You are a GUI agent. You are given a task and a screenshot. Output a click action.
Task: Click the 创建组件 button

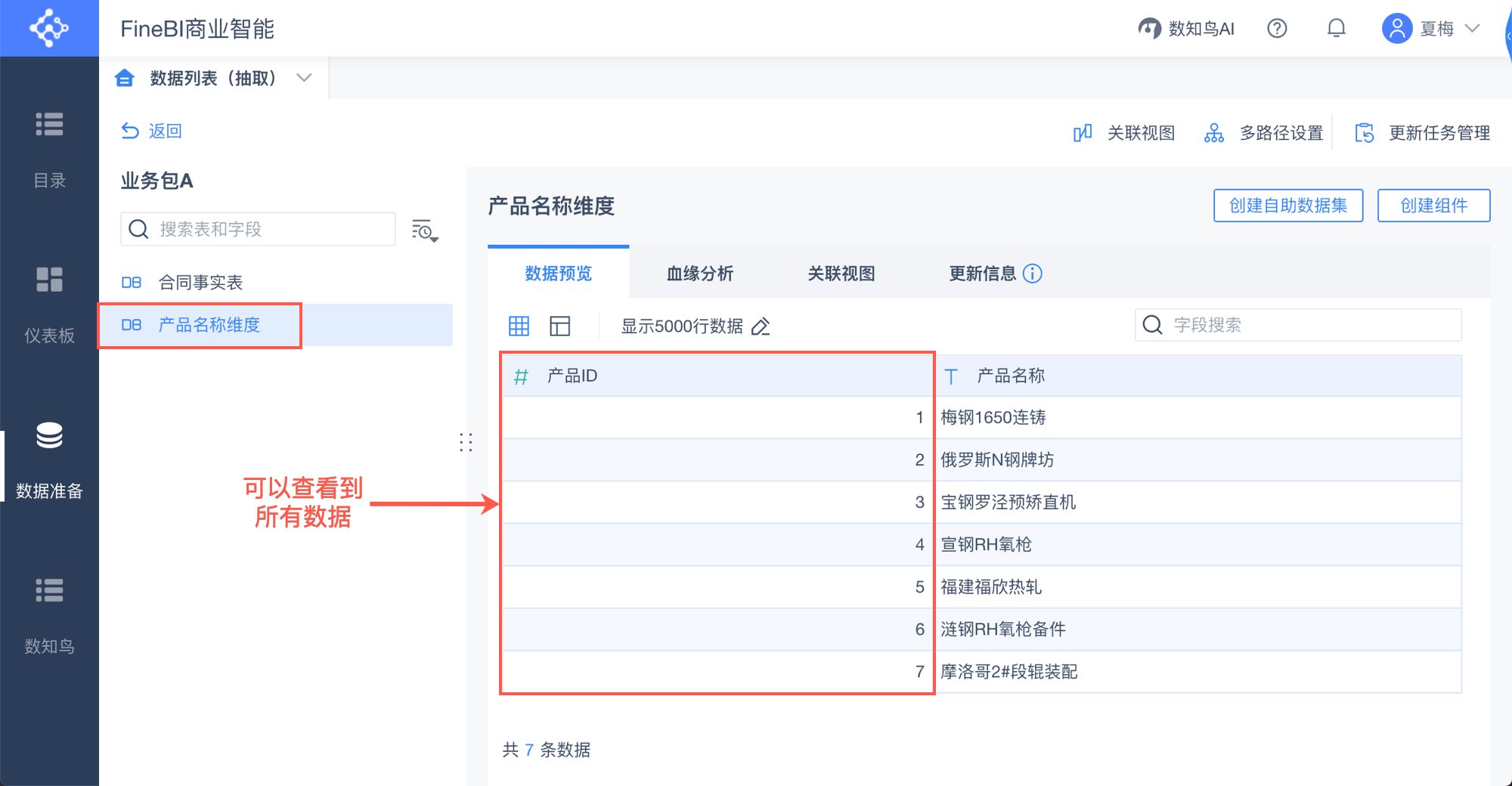coord(1433,206)
